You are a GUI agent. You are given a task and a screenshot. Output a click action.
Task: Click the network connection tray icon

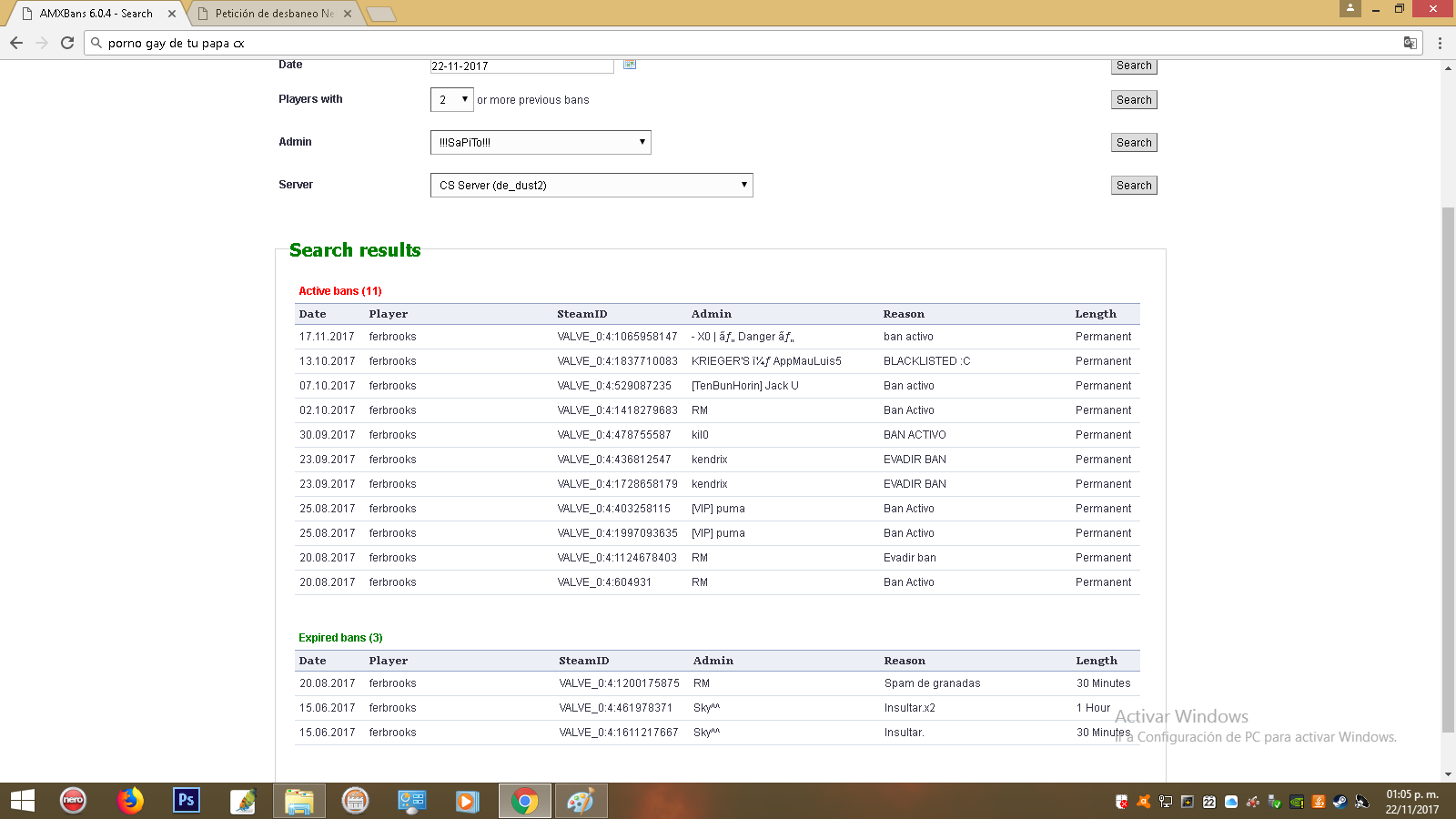(x=1166, y=802)
